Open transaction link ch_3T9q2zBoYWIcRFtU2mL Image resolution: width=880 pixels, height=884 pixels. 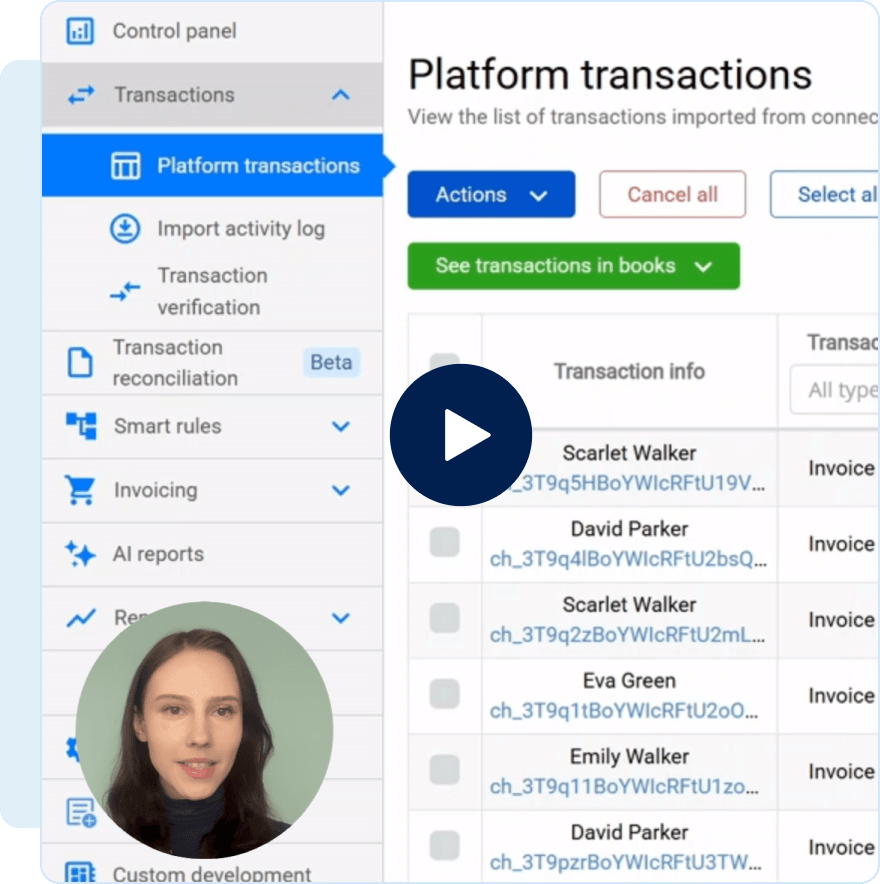(627, 635)
